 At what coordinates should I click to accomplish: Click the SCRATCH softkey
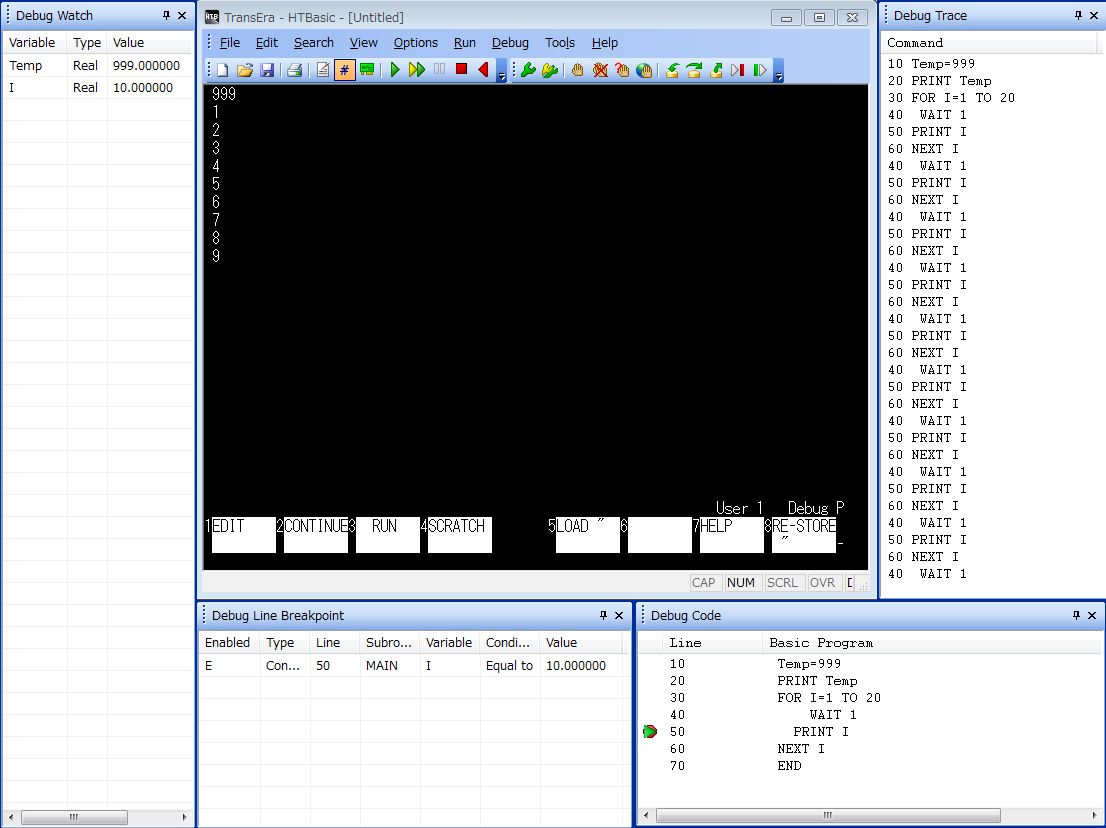(459, 535)
